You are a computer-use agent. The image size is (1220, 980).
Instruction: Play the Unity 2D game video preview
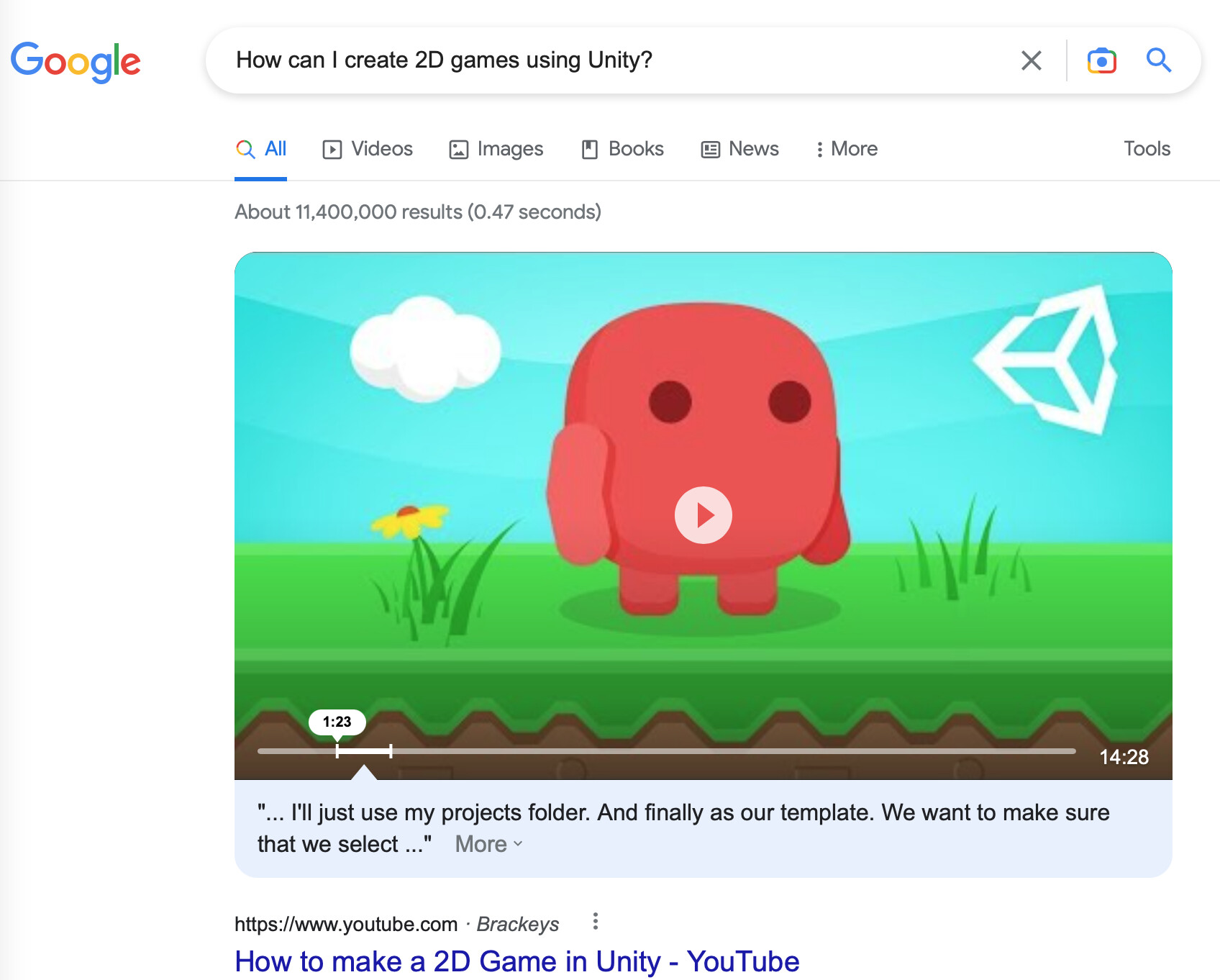click(703, 514)
